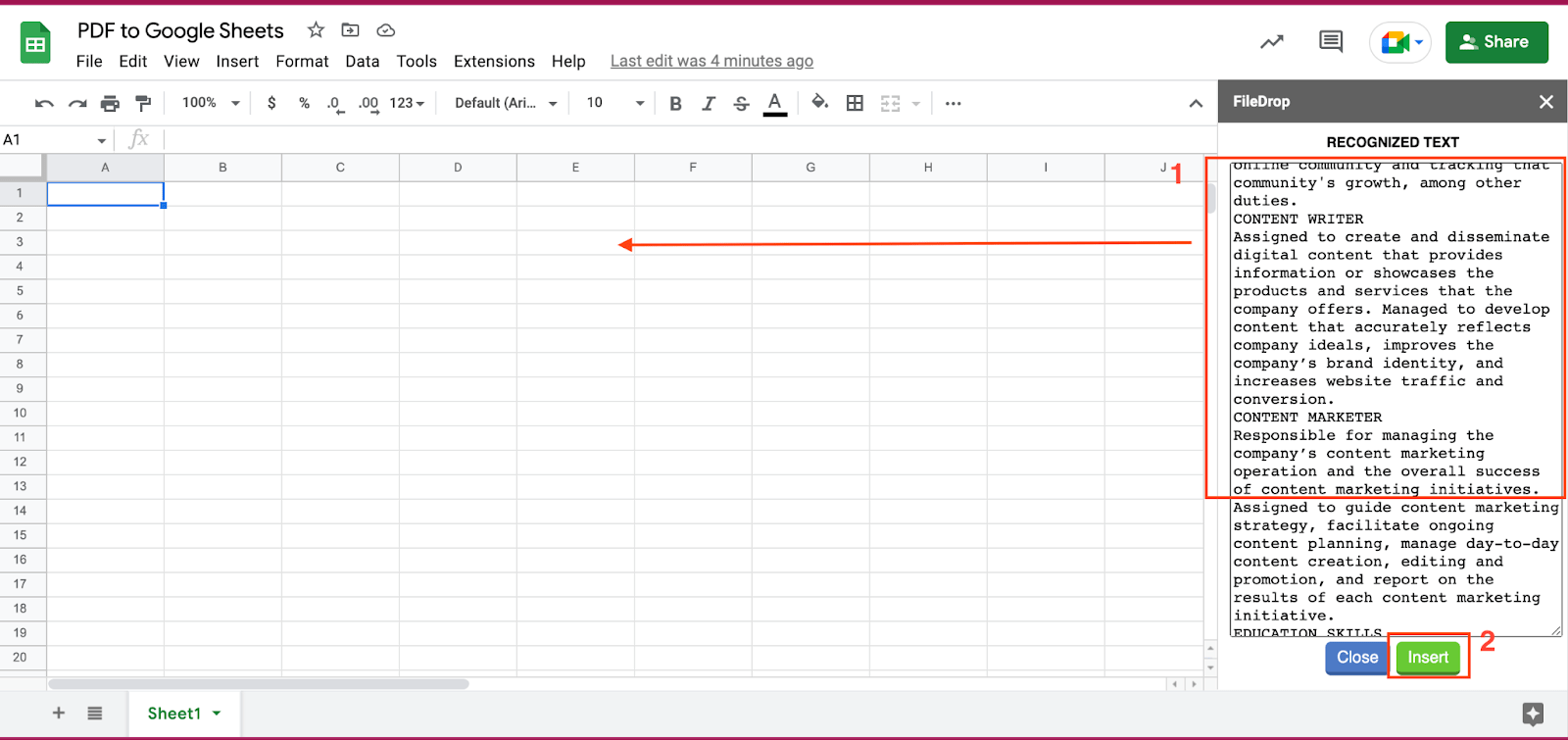Open the Insert menu

pyautogui.click(x=237, y=61)
